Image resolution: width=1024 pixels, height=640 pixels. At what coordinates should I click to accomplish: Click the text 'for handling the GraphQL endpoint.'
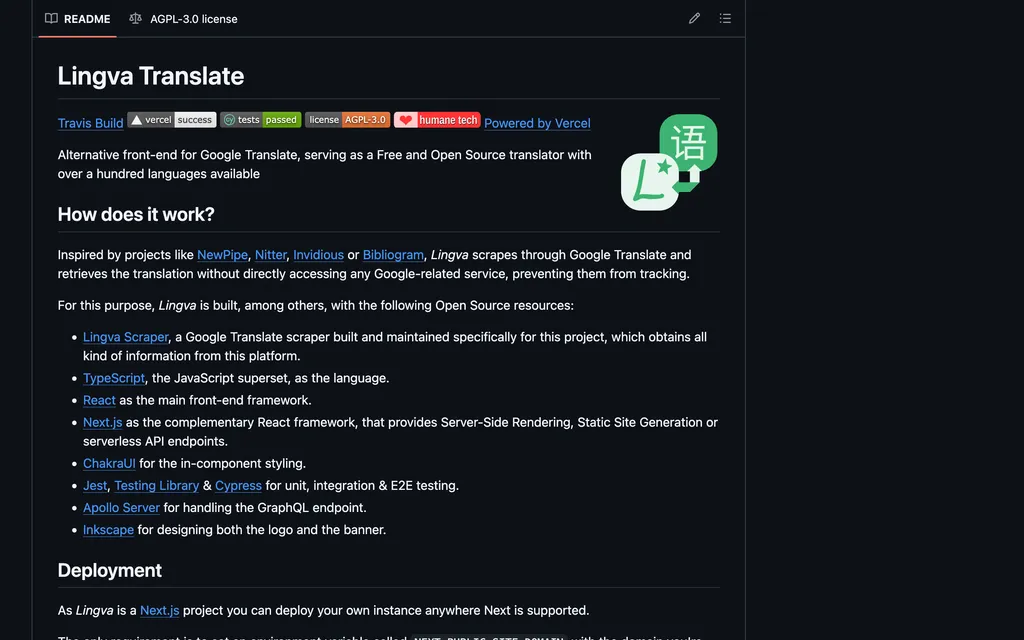[x=264, y=508]
